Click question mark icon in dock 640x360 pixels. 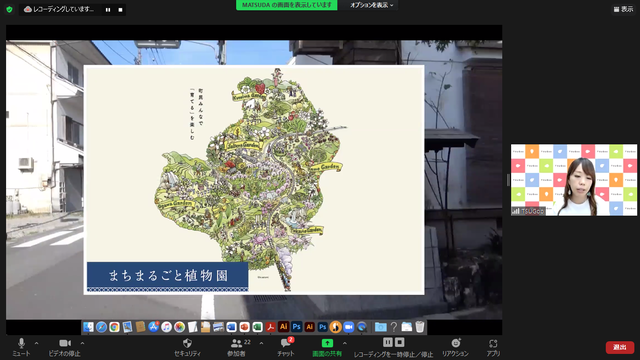coord(394,327)
